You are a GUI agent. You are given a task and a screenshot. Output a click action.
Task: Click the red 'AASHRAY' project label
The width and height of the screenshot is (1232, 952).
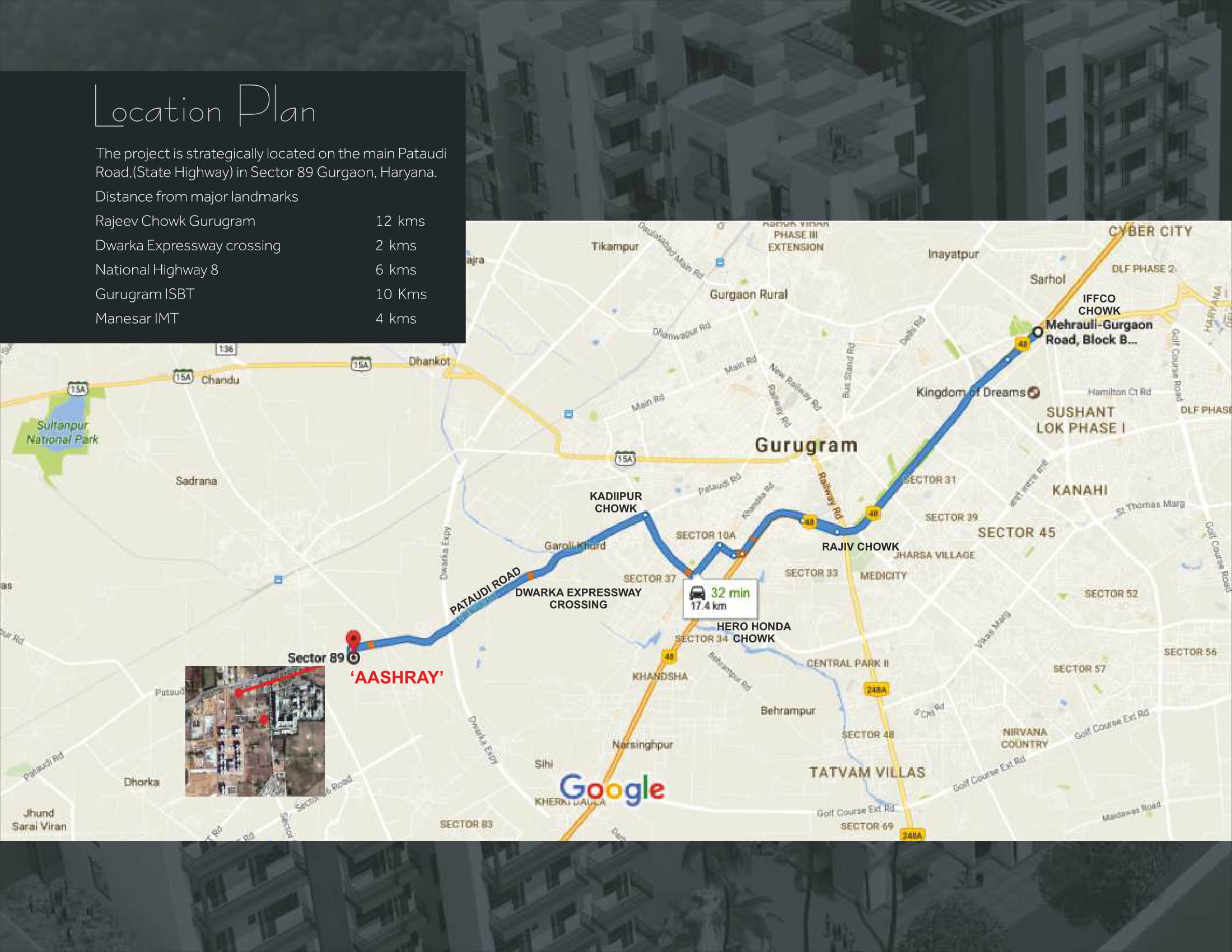pyautogui.click(x=397, y=678)
